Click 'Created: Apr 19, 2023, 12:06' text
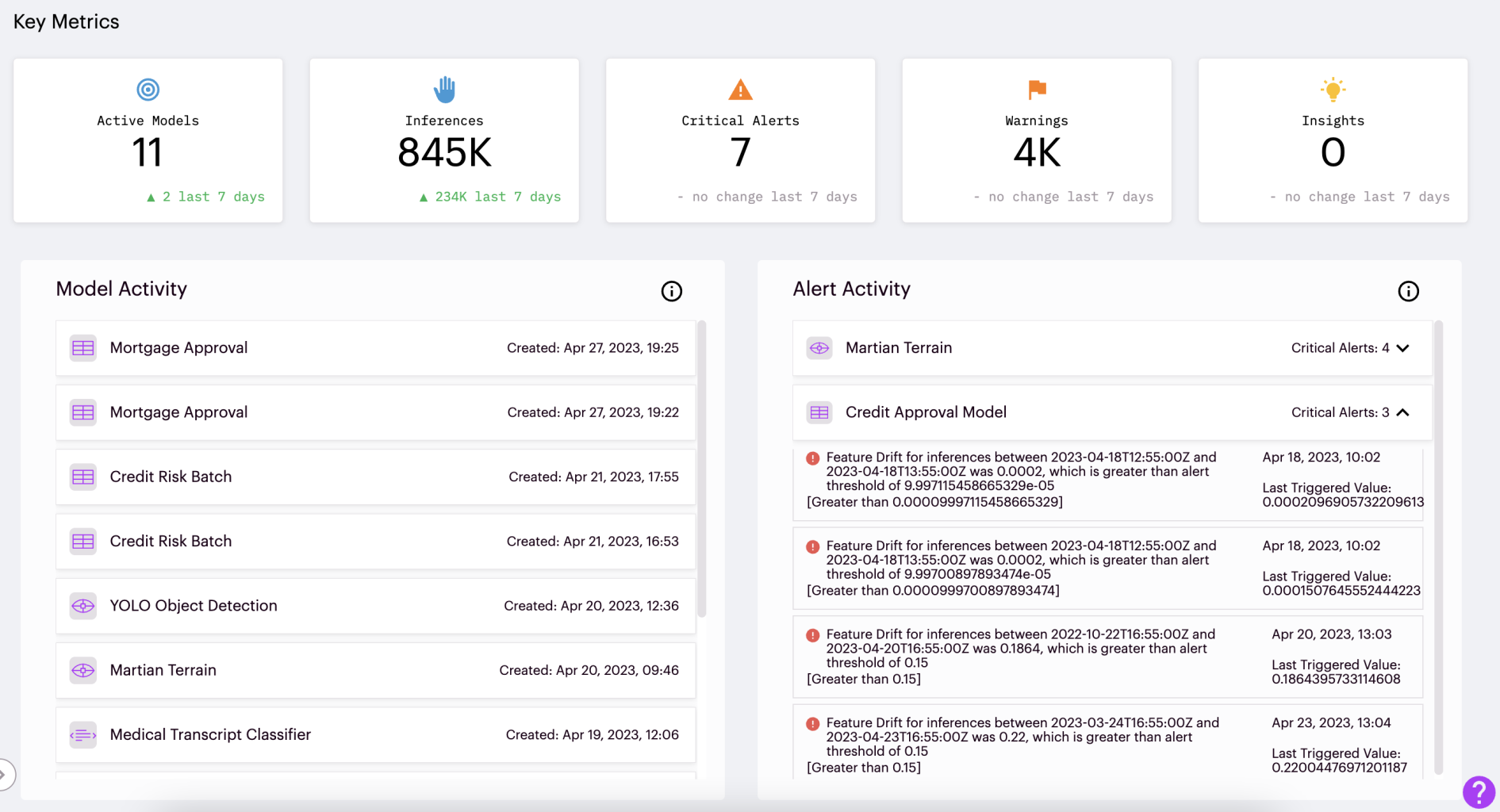1500x812 pixels. 592,735
